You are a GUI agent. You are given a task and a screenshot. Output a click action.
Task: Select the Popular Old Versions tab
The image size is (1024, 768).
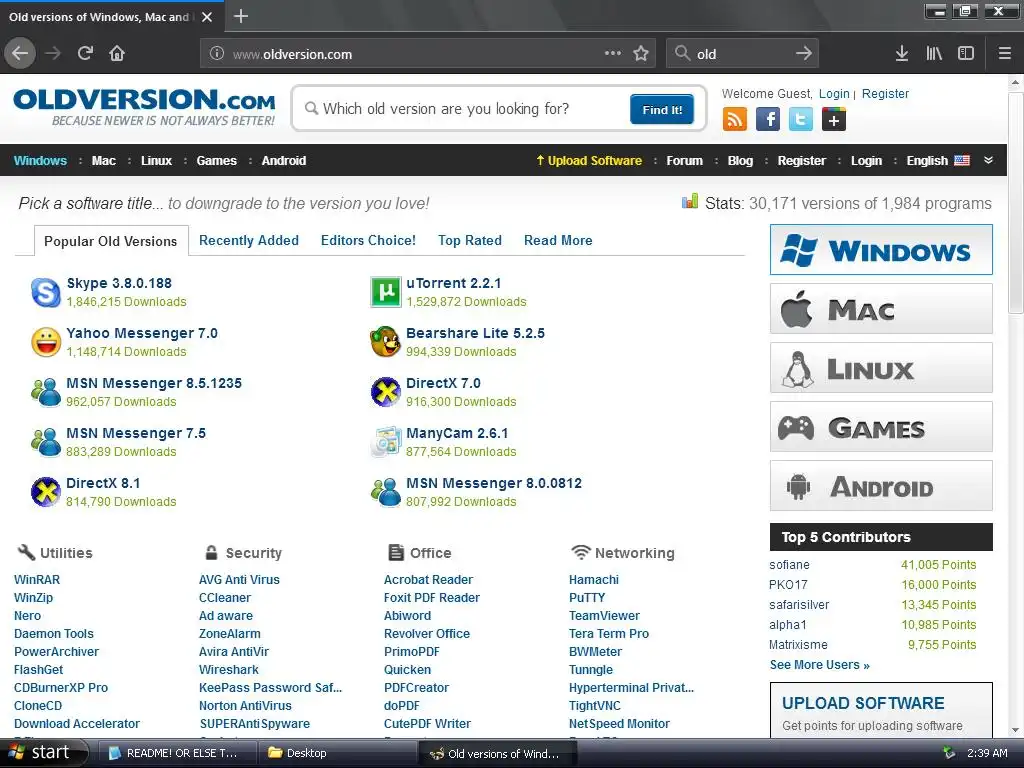[110, 241]
